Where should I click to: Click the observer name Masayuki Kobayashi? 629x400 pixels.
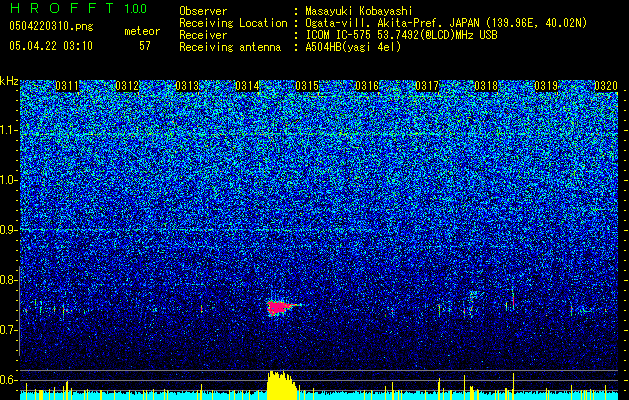(x=359, y=11)
